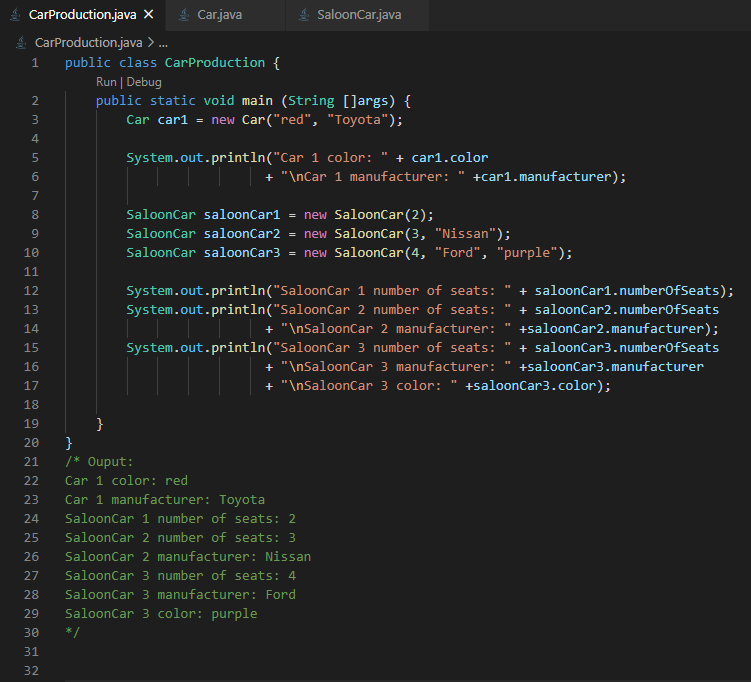The height and width of the screenshot is (682, 751).
Task: Click Java icon on Car.java tab
Action: pos(184,15)
